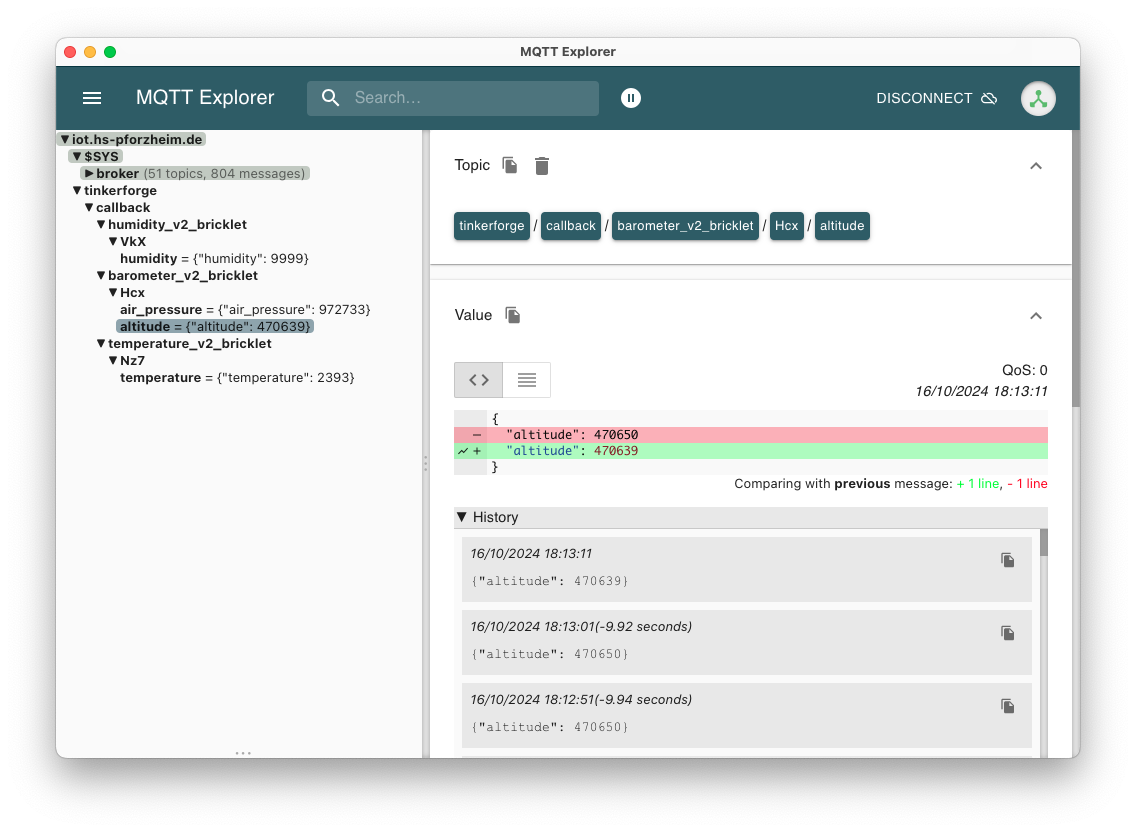Copy the 18:13:11 history entry payload
This screenshot has height=832, width=1136.
point(1007,560)
